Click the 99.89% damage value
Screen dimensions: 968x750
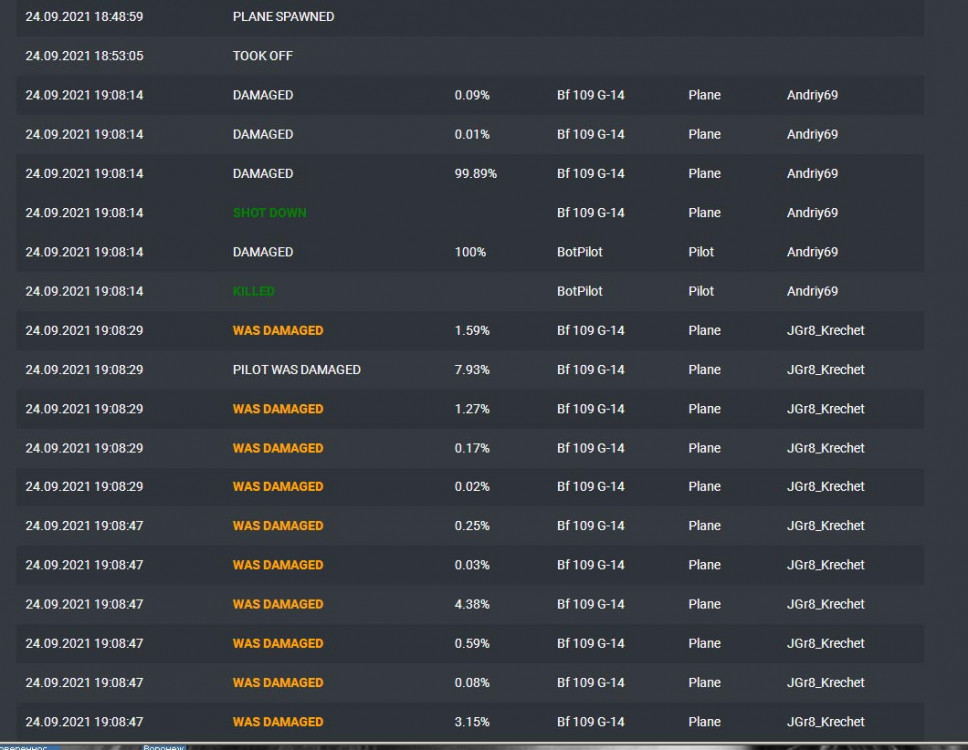click(476, 174)
